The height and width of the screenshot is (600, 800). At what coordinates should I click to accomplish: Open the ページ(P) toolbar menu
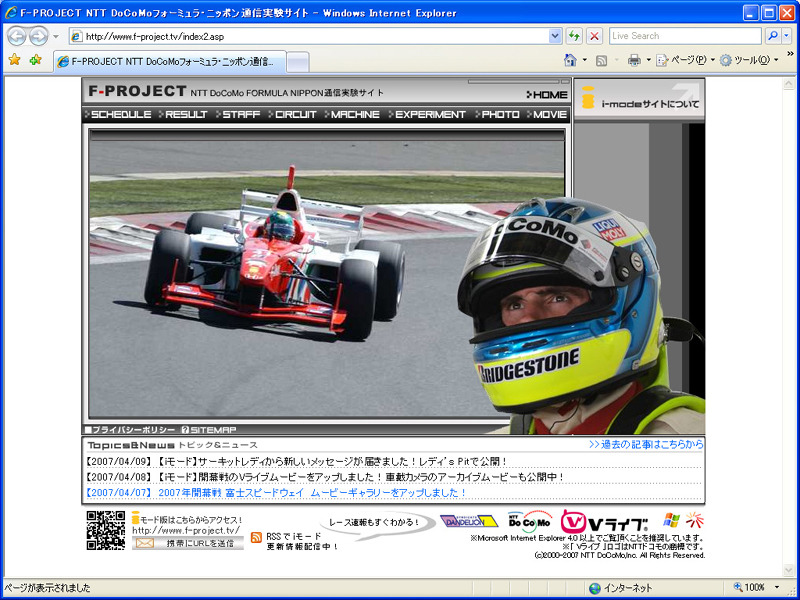685,60
